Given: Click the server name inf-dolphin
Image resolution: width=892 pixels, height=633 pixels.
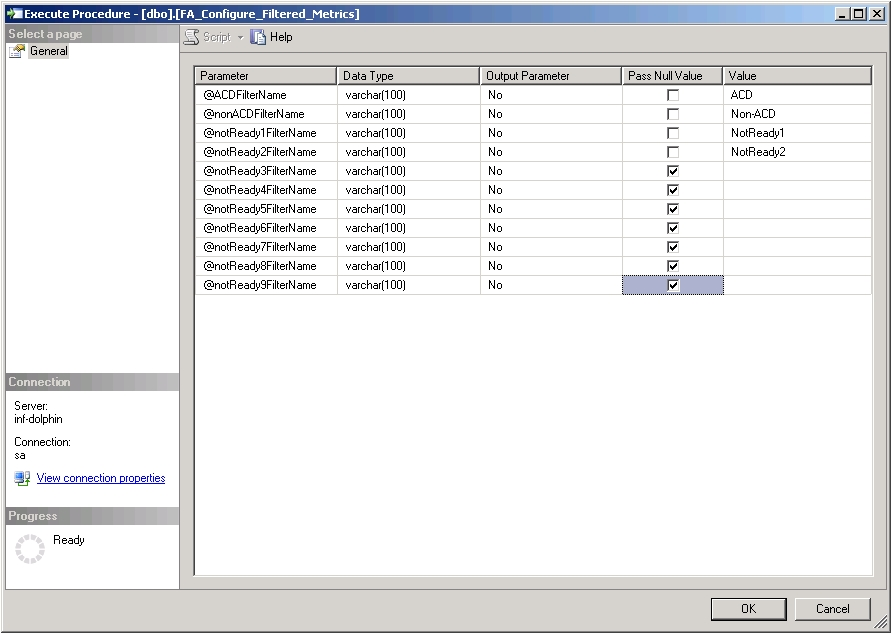Looking at the screenshot, I should pos(38,419).
